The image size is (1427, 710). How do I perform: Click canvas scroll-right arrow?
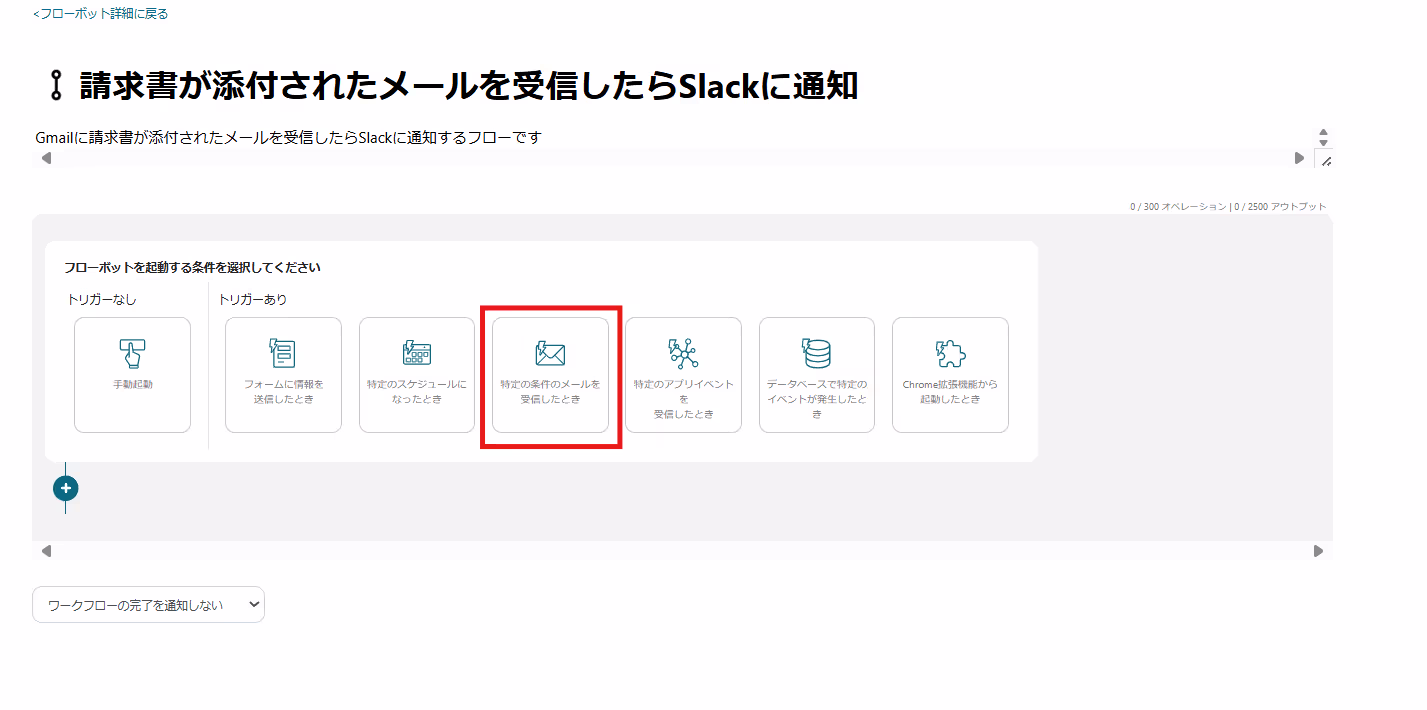(x=1318, y=551)
